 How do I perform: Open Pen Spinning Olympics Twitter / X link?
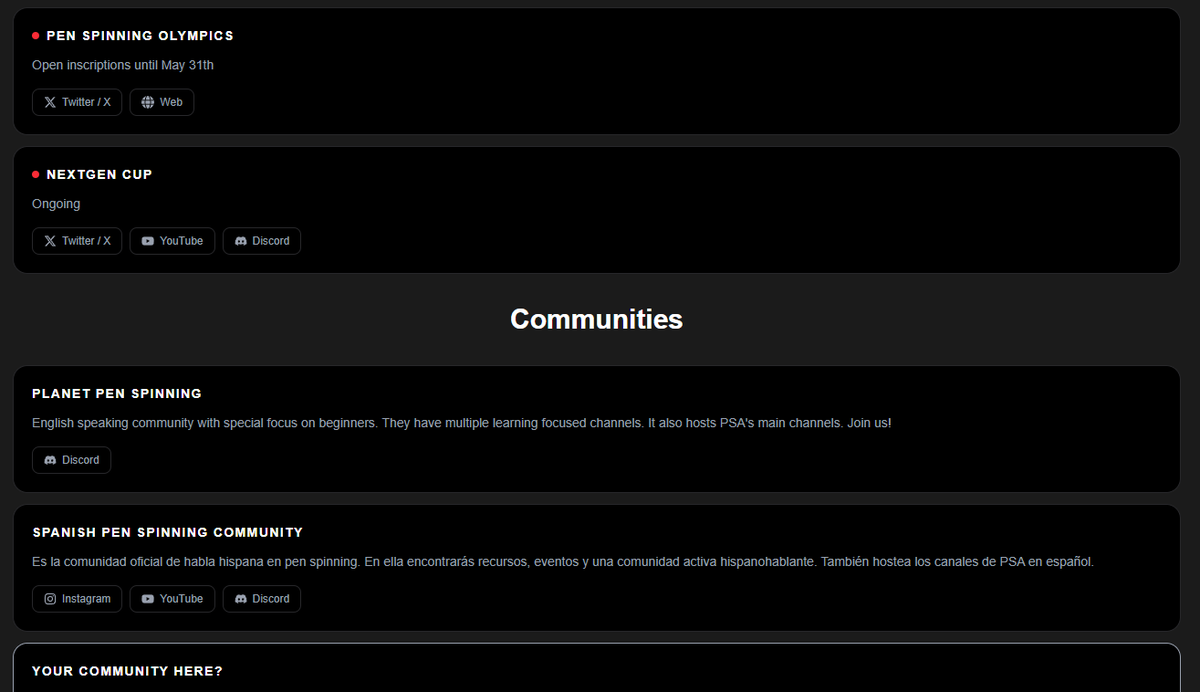pyautogui.click(x=77, y=102)
